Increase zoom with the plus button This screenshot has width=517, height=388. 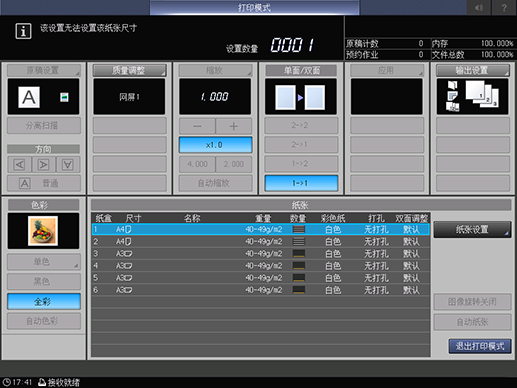[x=234, y=126]
